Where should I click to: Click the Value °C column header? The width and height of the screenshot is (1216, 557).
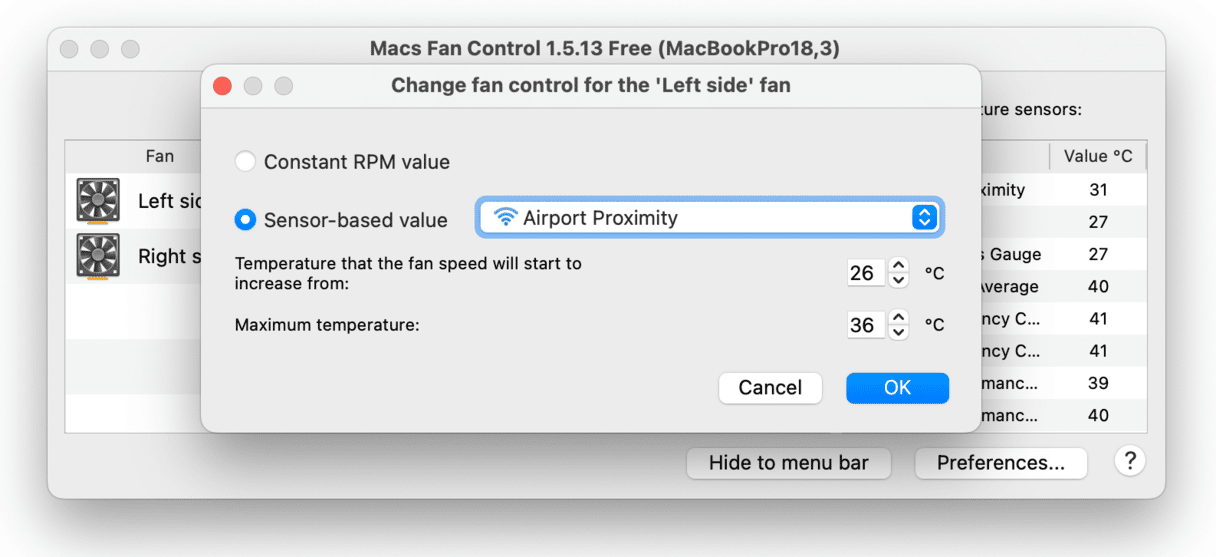(x=1097, y=156)
